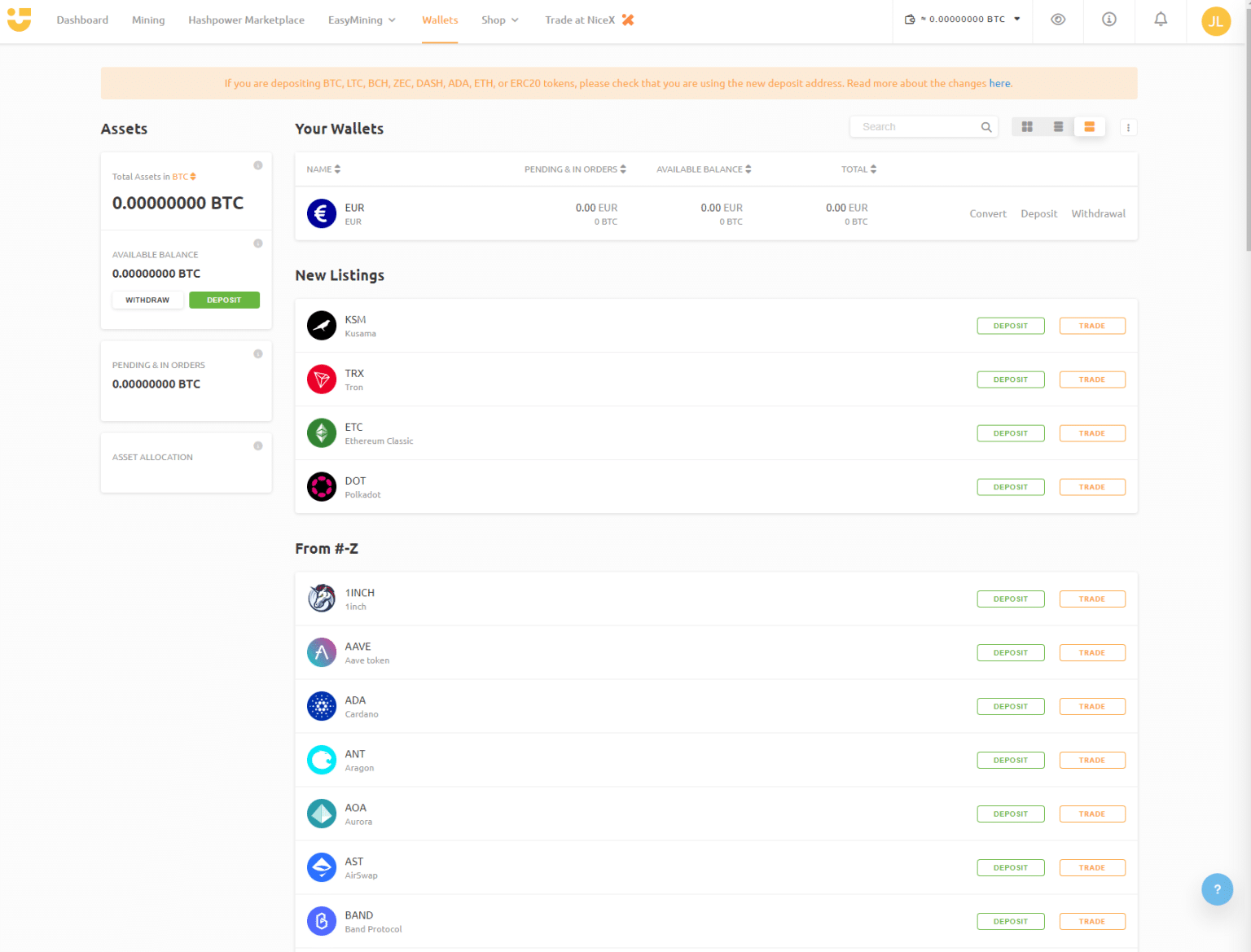
Task: Toggle balance visibility with the eye icon
Action: (1058, 20)
